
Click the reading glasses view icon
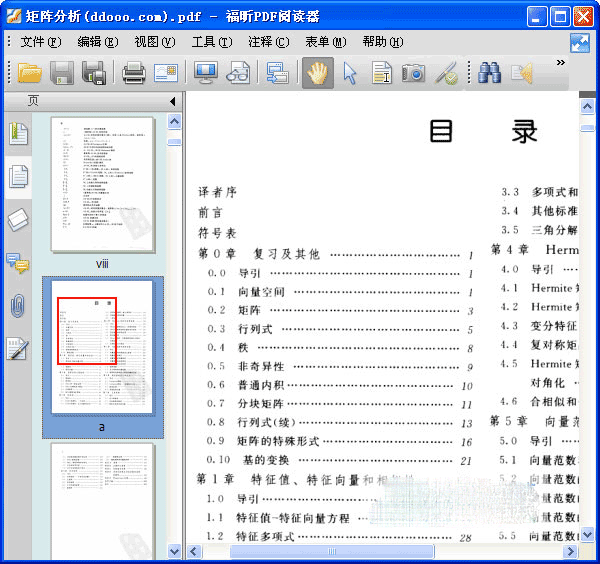click(238, 73)
